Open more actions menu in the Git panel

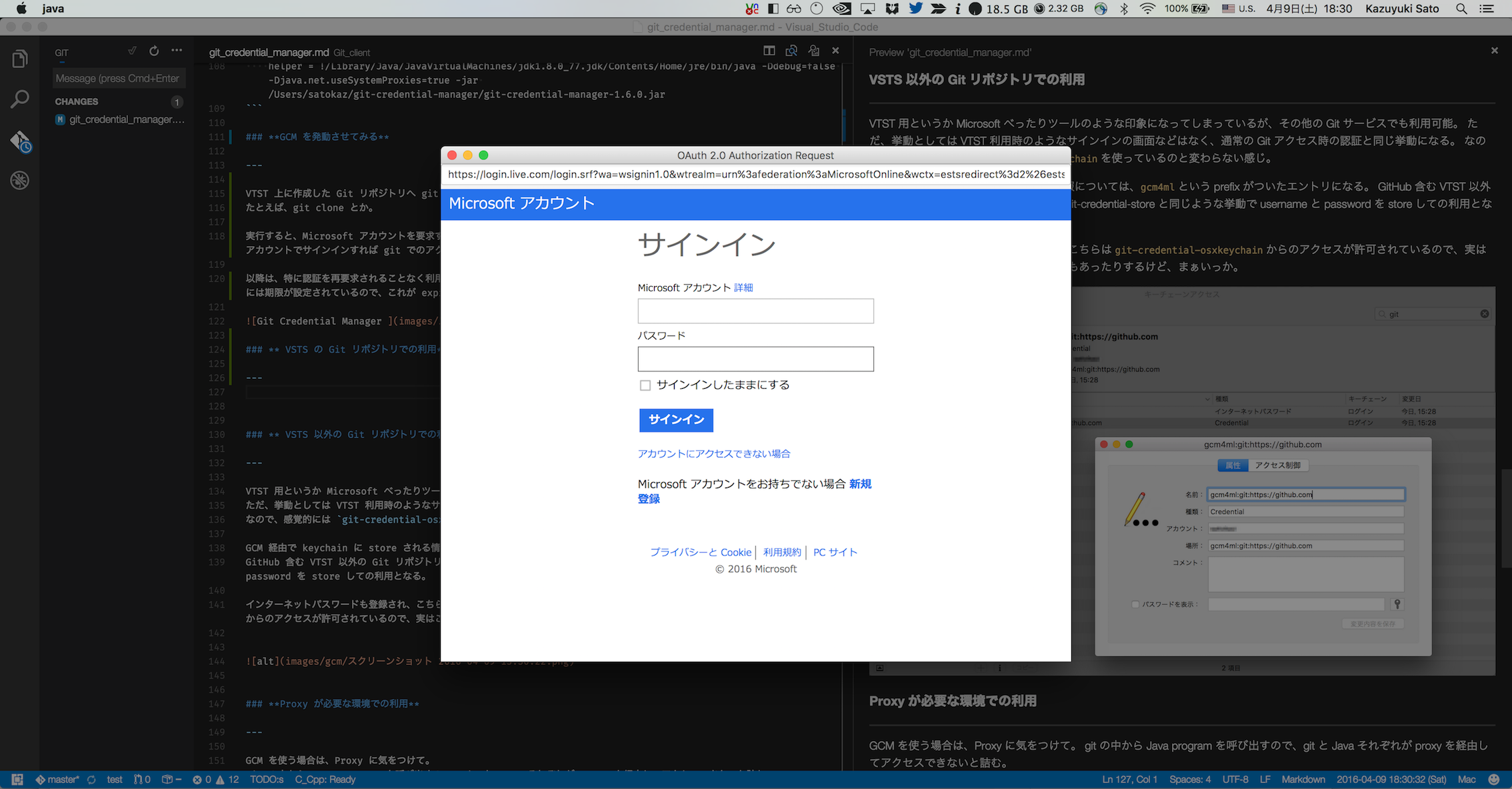click(176, 51)
